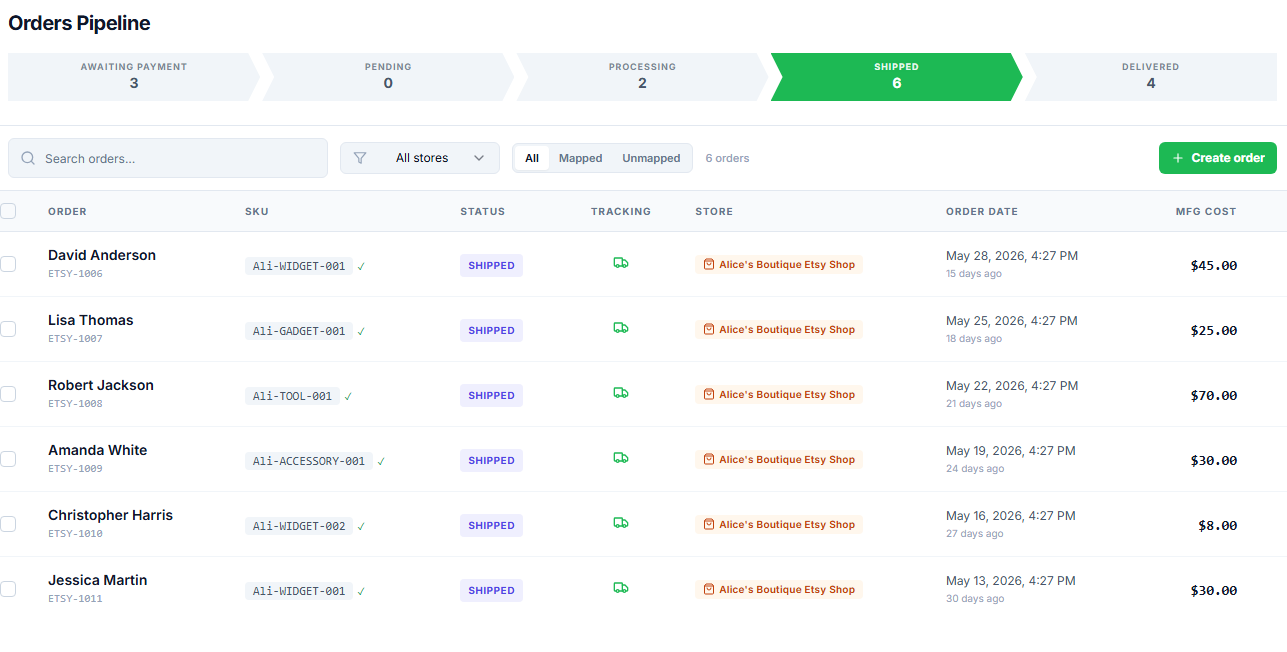Filter by Unmapped orders
1287x652 pixels.
651,158
